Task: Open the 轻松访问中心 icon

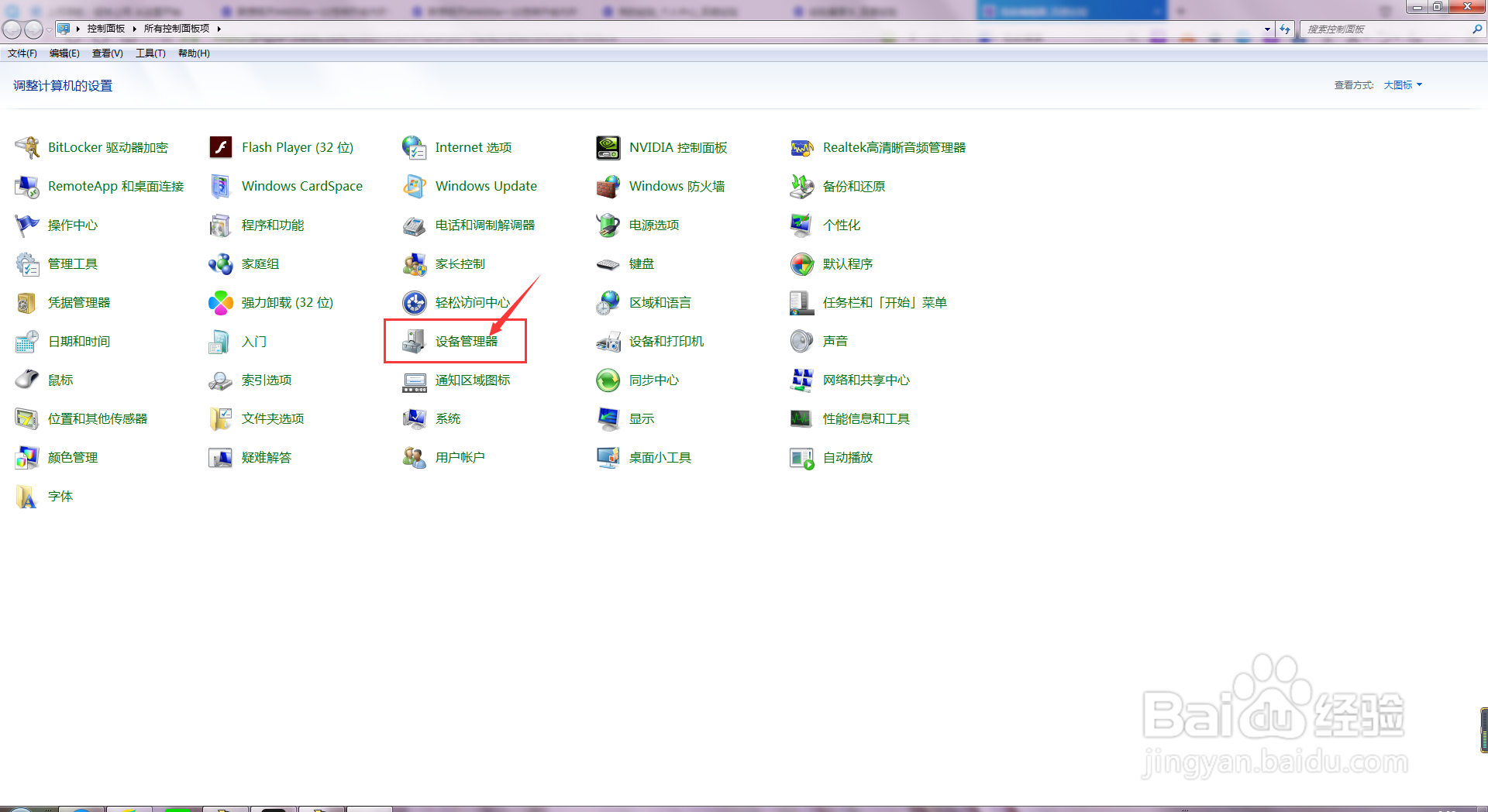Action: tap(415, 302)
